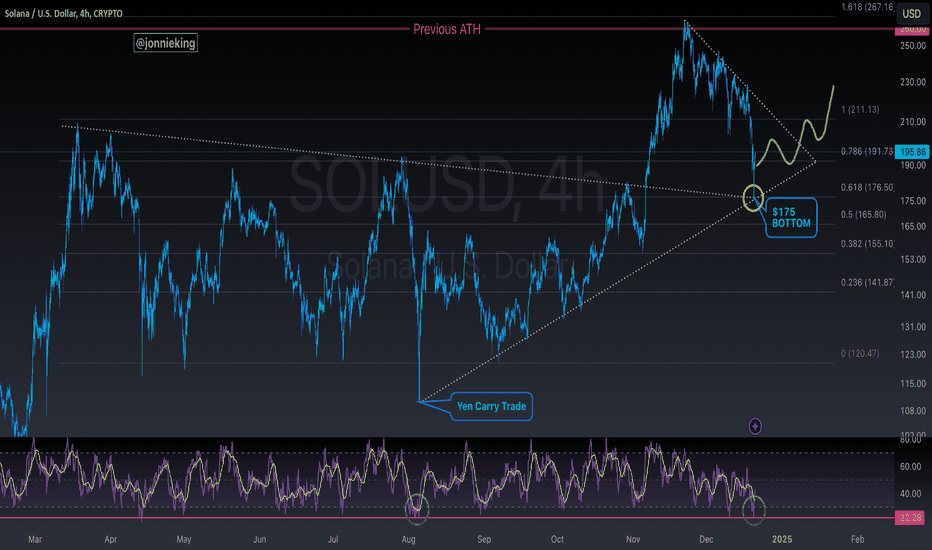The height and width of the screenshot is (550, 932).
Task: Select the 'Yen Carry Trade' callout
Action: tap(491, 406)
